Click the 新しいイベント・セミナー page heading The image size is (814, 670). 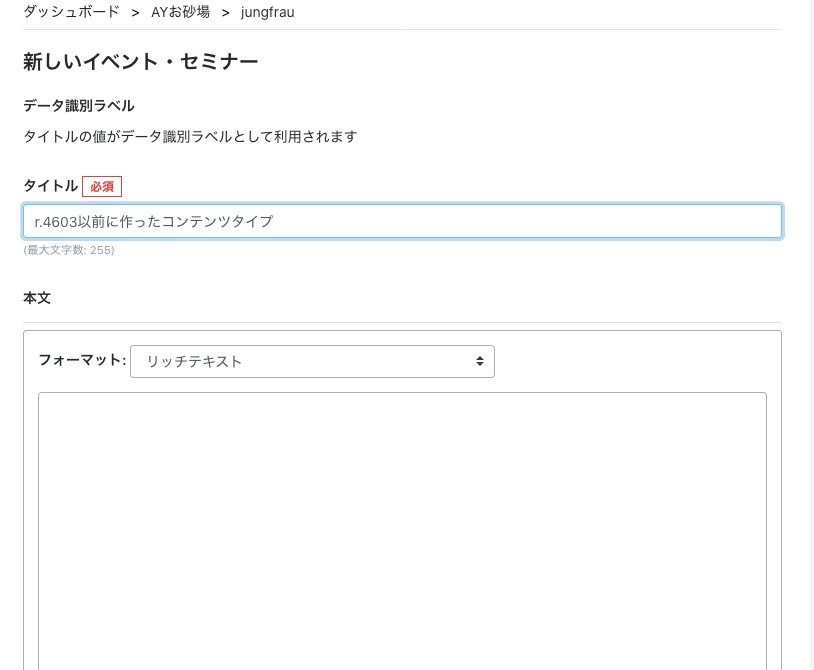tap(141, 62)
